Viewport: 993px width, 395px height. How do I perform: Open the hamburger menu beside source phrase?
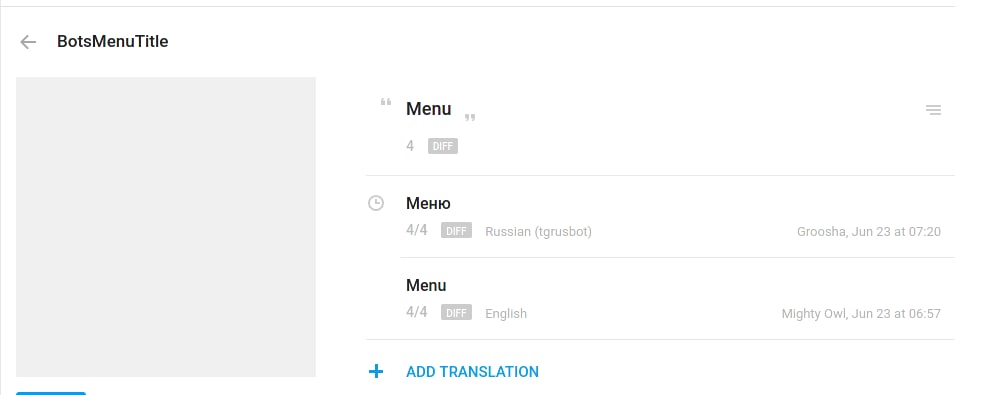click(x=933, y=110)
